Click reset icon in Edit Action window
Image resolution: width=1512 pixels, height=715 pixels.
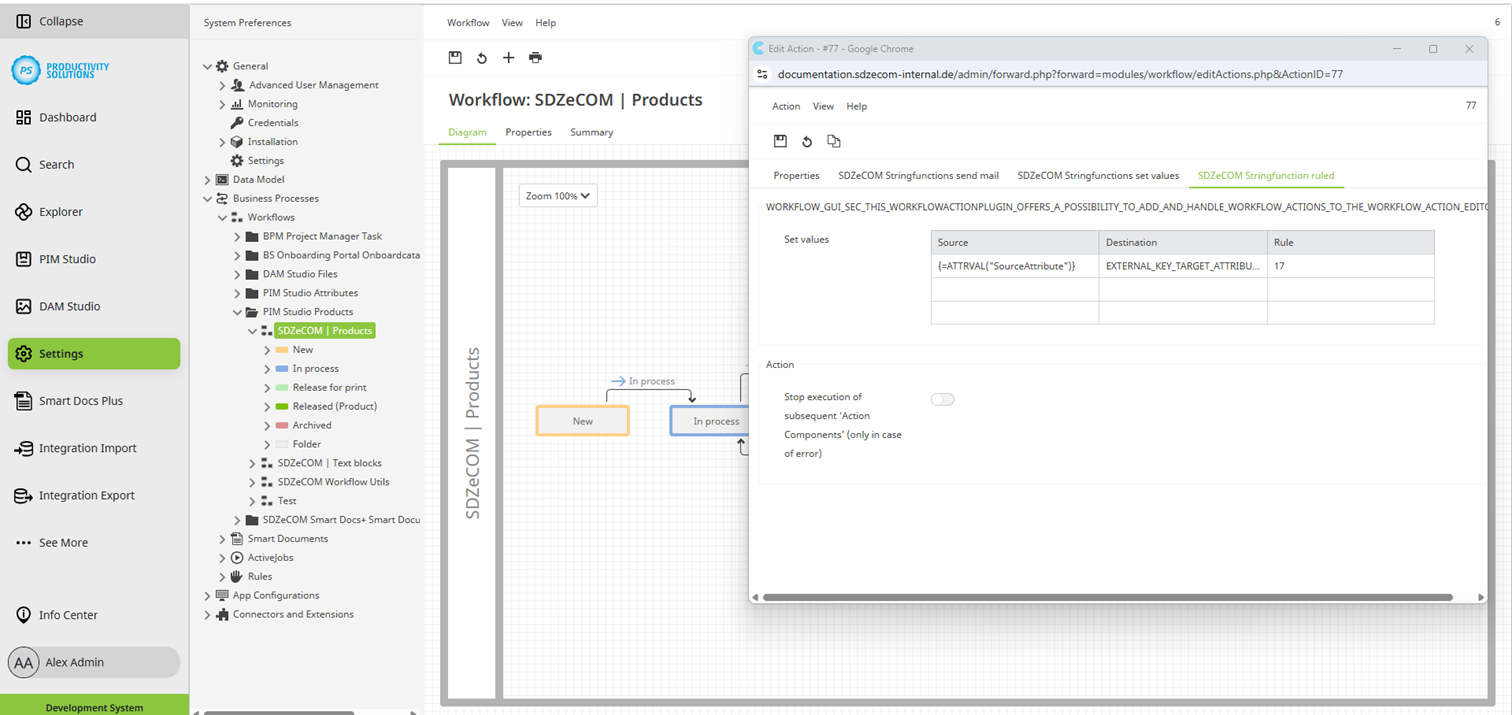point(807,141)
